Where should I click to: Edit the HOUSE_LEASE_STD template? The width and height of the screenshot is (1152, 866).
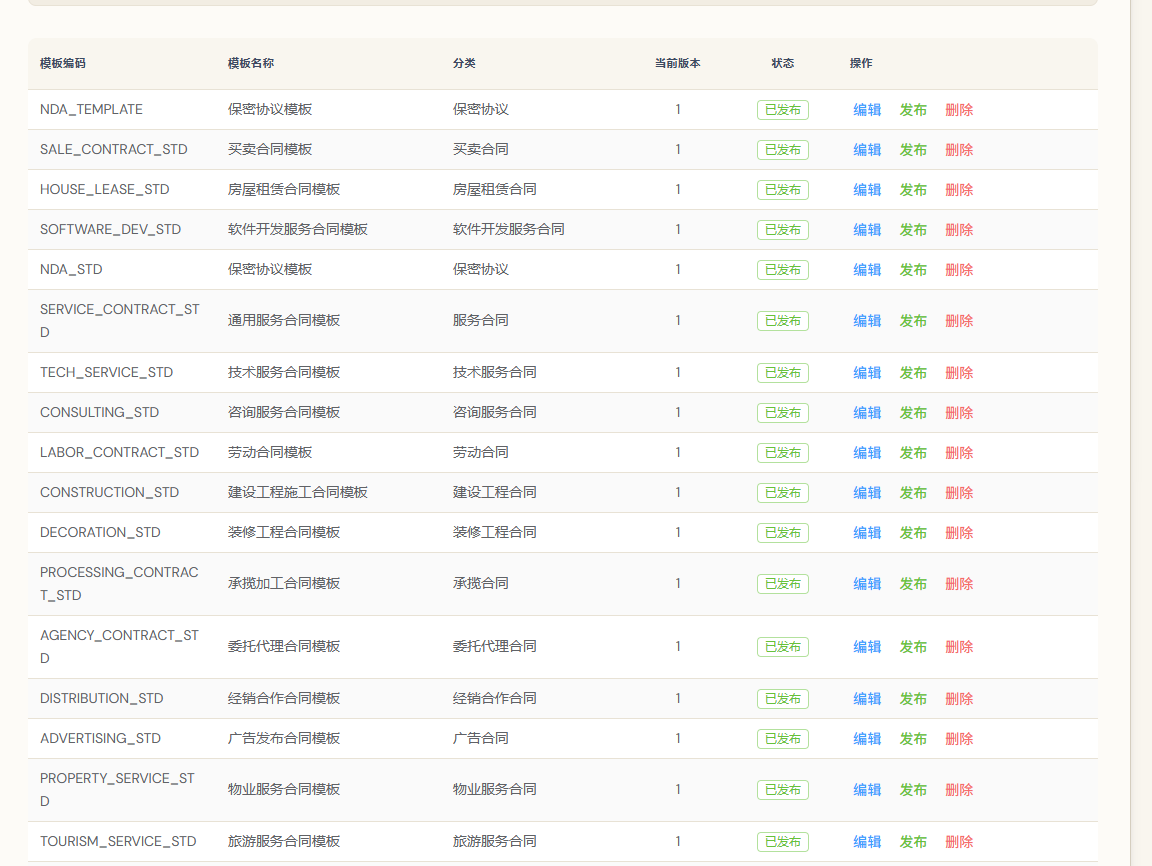pyautogui.click(x=867, y=190)
